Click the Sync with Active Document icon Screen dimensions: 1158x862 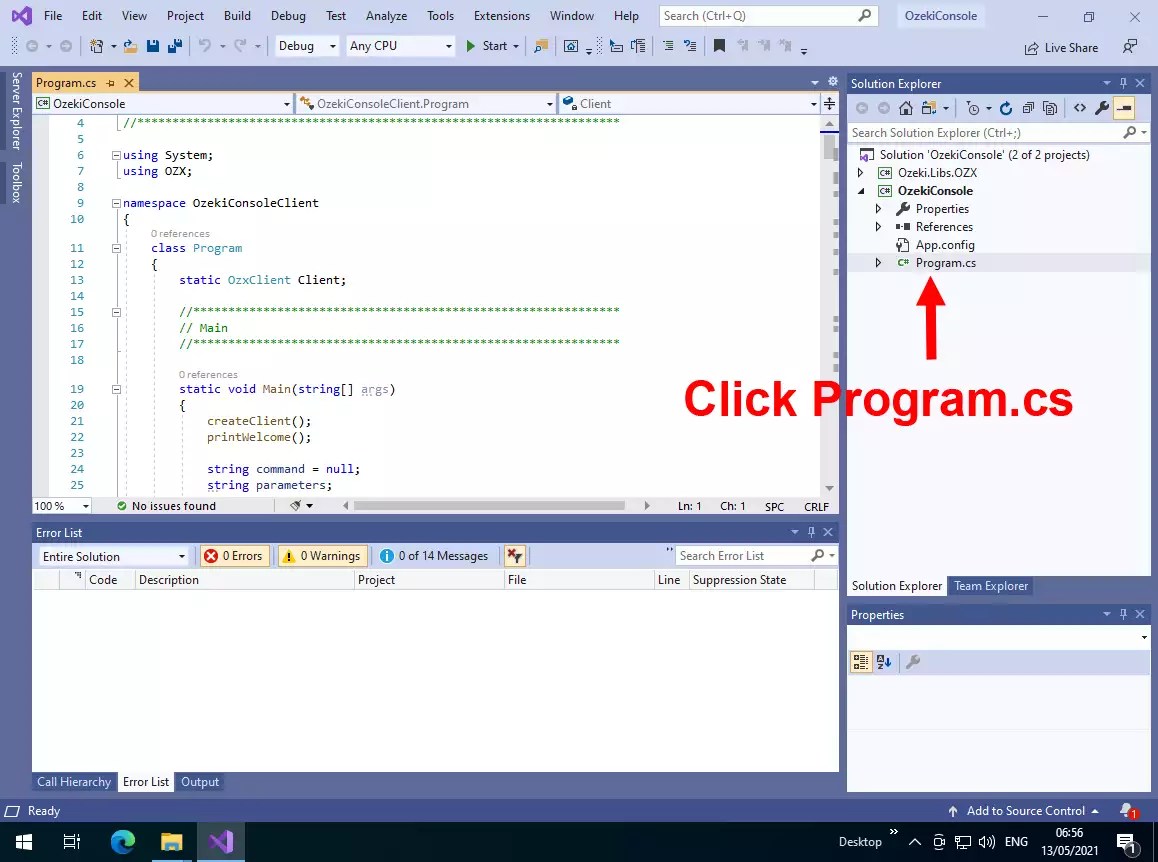click(929, 107)
